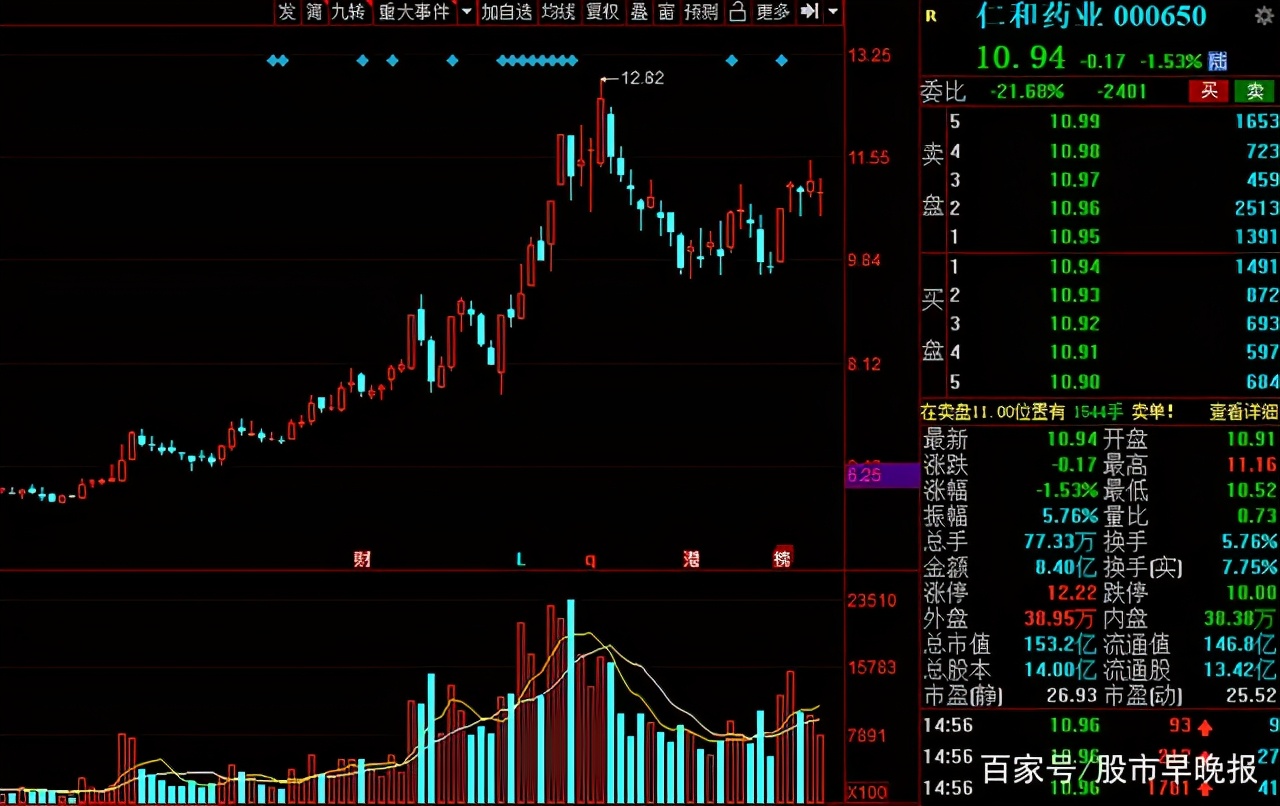Click the 窗 window layout button
This screenshot has height=806, width=1280.
[666, 12]
